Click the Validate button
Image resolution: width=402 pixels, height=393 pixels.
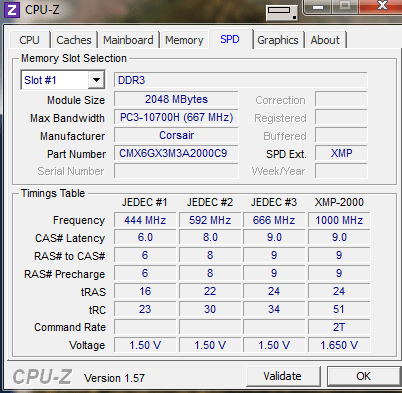pyautogui.click(x=283, y=376)
